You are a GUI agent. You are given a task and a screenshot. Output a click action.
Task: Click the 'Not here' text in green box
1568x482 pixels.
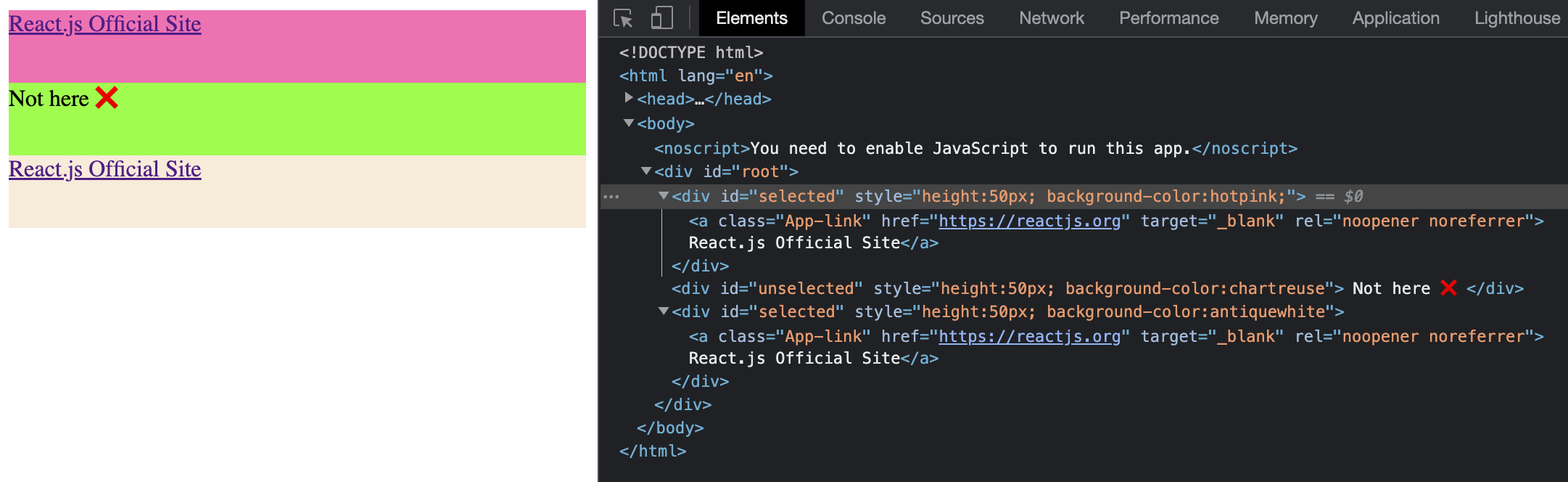(49, 99)
